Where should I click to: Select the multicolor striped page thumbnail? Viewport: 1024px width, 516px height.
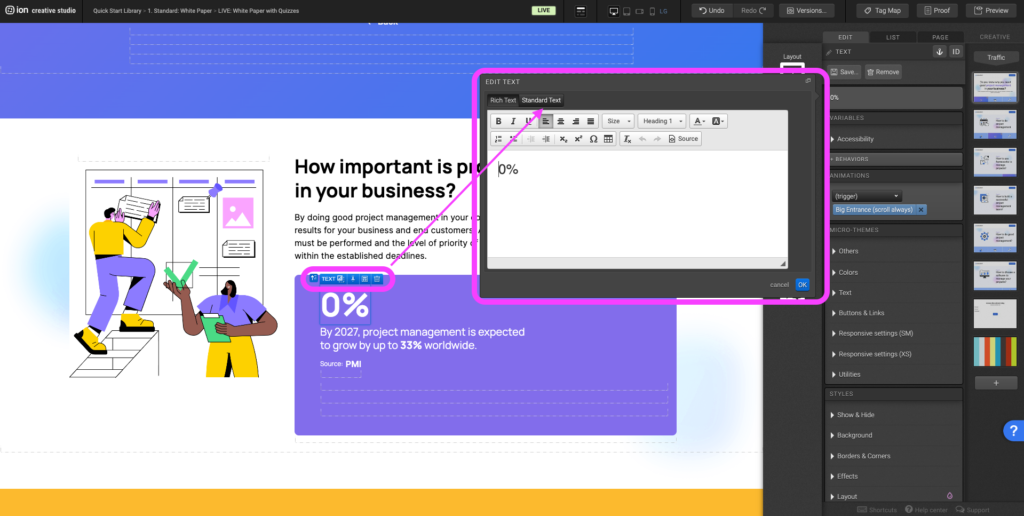click(x=995, y=353)
